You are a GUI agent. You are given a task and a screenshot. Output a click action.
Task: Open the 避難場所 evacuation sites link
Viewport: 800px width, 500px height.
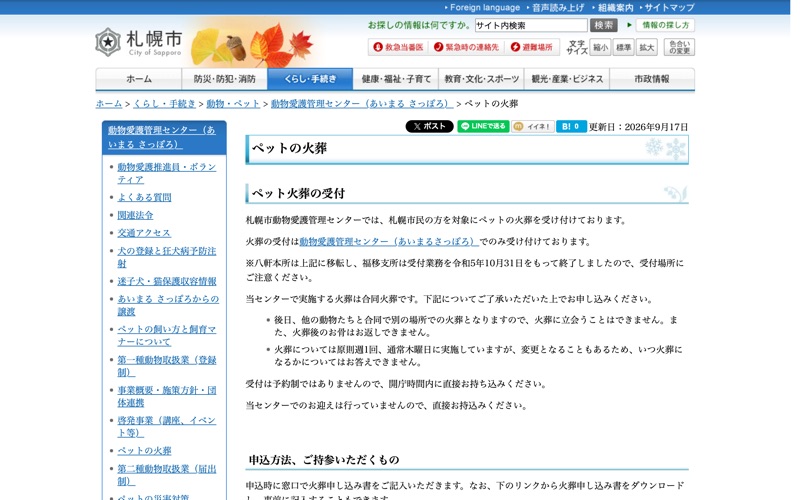point(531,47)
